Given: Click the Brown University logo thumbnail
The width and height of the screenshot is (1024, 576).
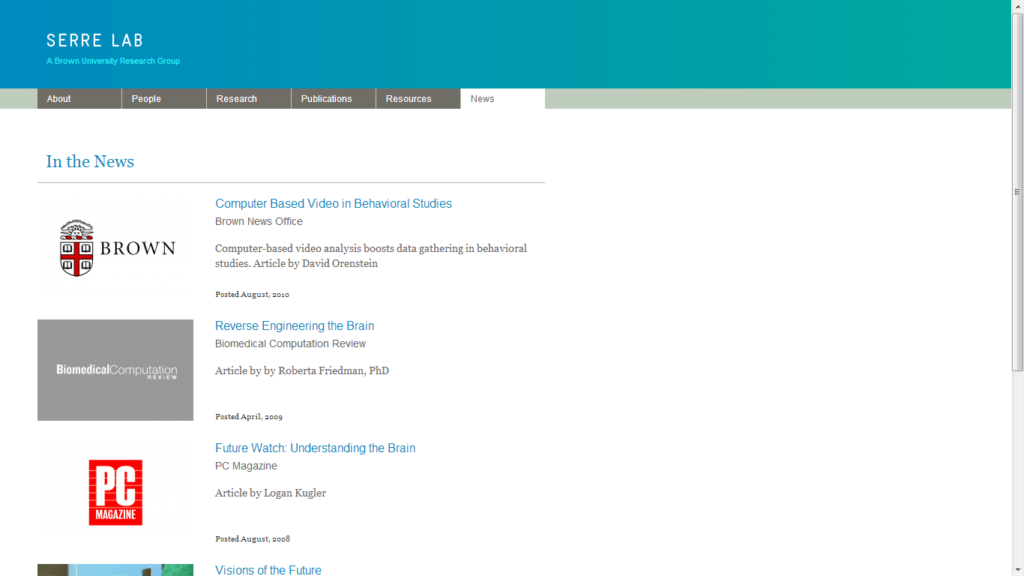Looking at the screenshot, I should tap(118, 248).
